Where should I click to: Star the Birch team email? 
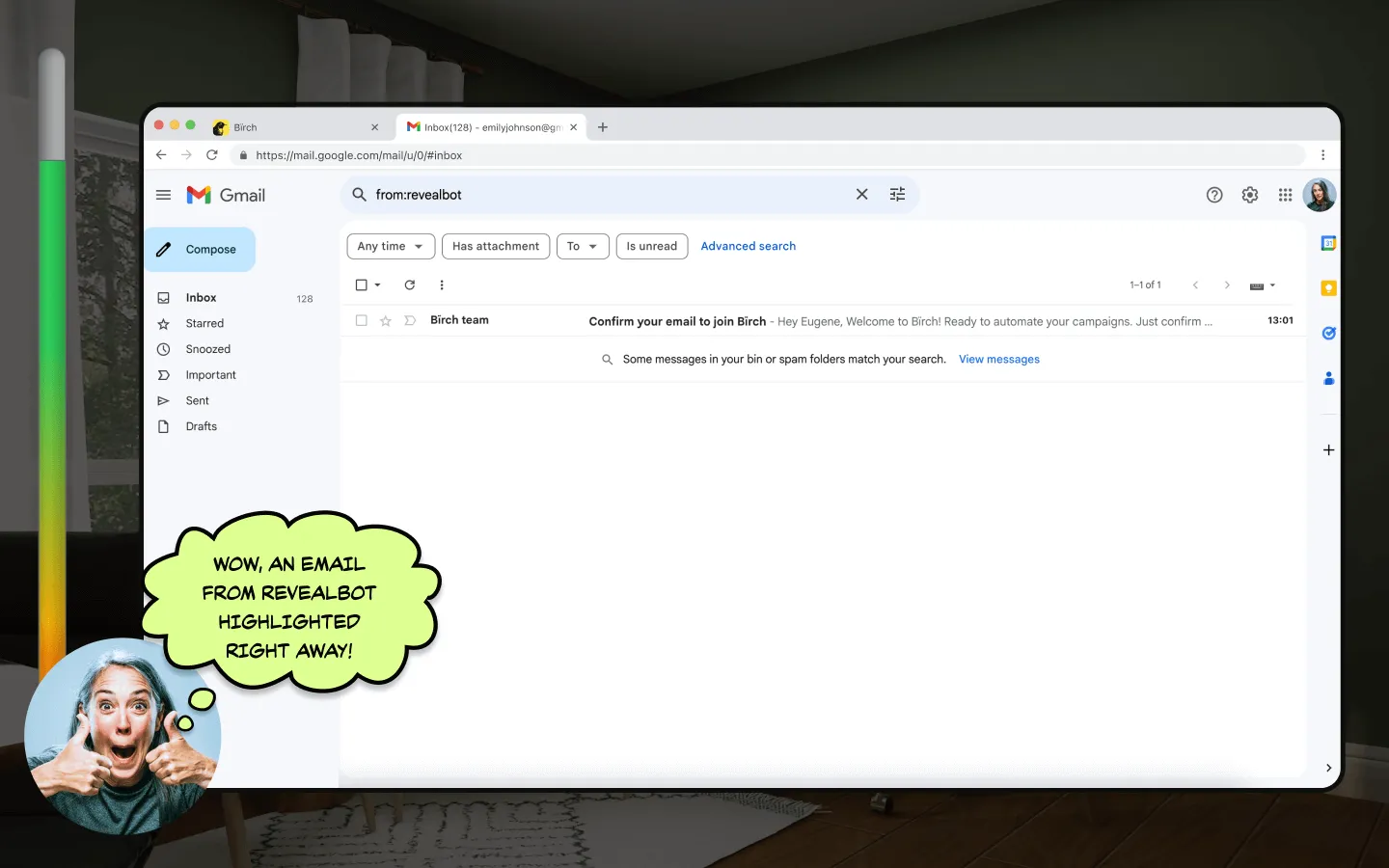385,320
